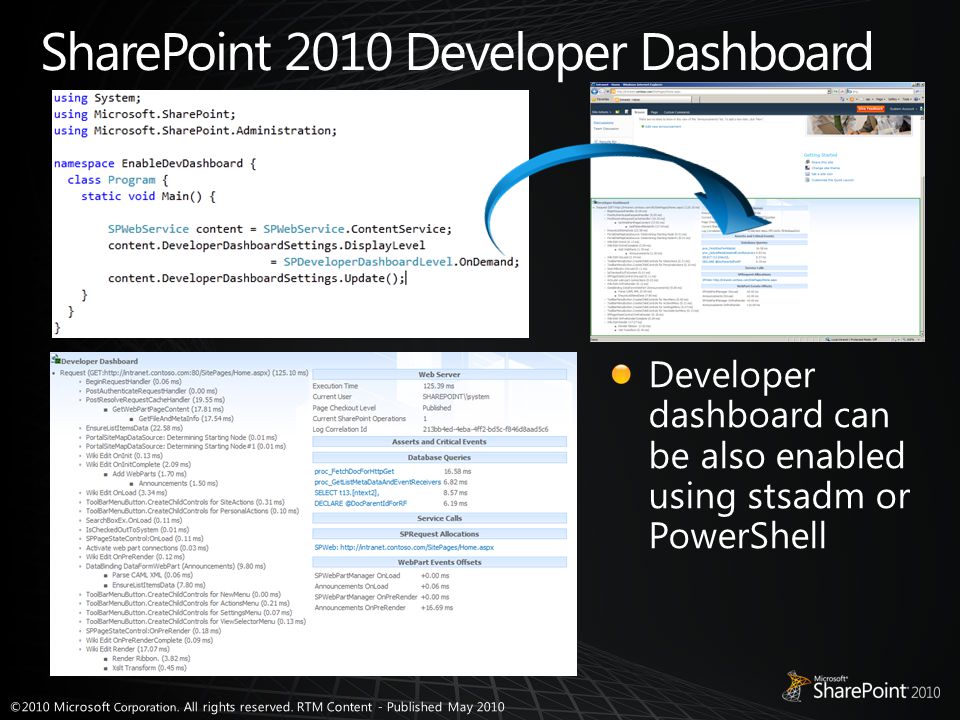The width and height of the screenshot is (960, 720).
Task: Select the WebPart Events Offsets header
Action: (440, 562)
